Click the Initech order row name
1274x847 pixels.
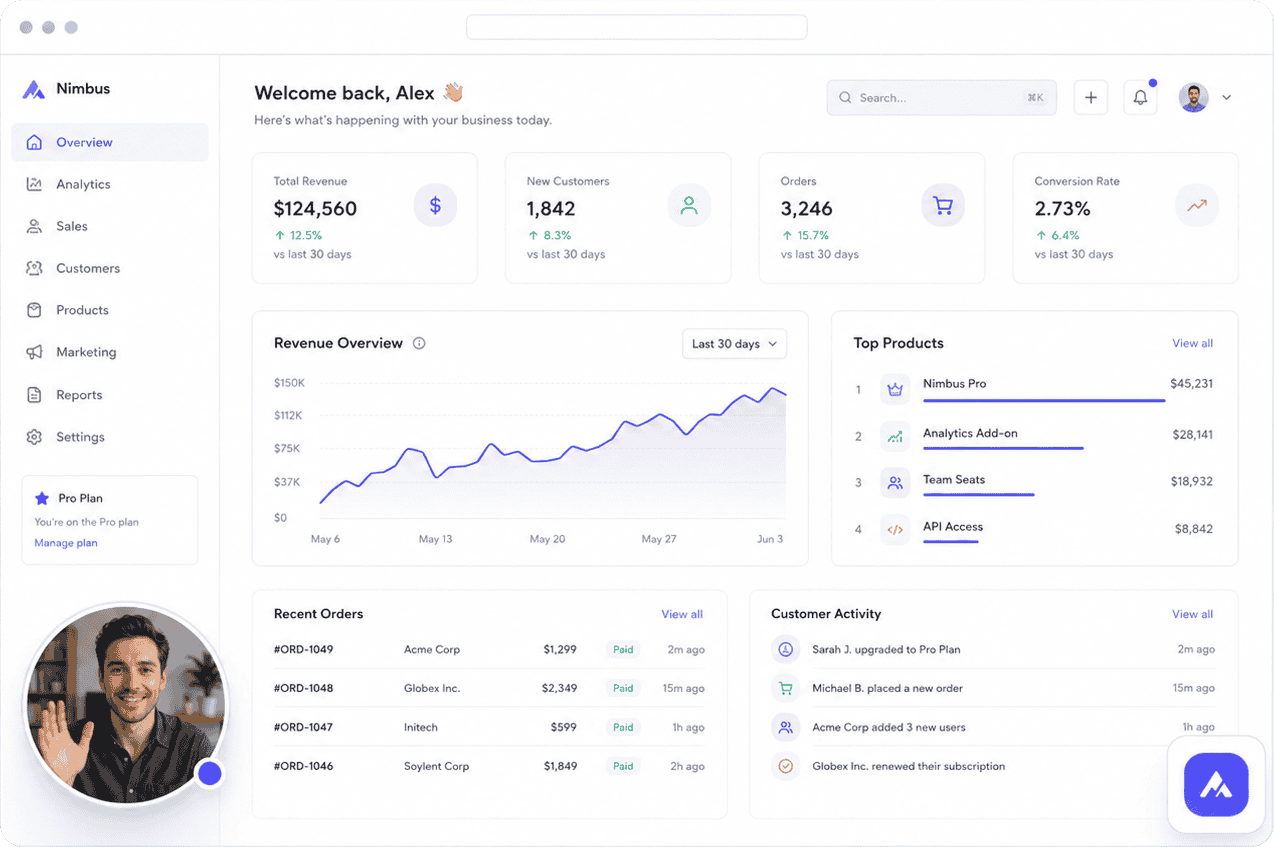tap(421, 727)
